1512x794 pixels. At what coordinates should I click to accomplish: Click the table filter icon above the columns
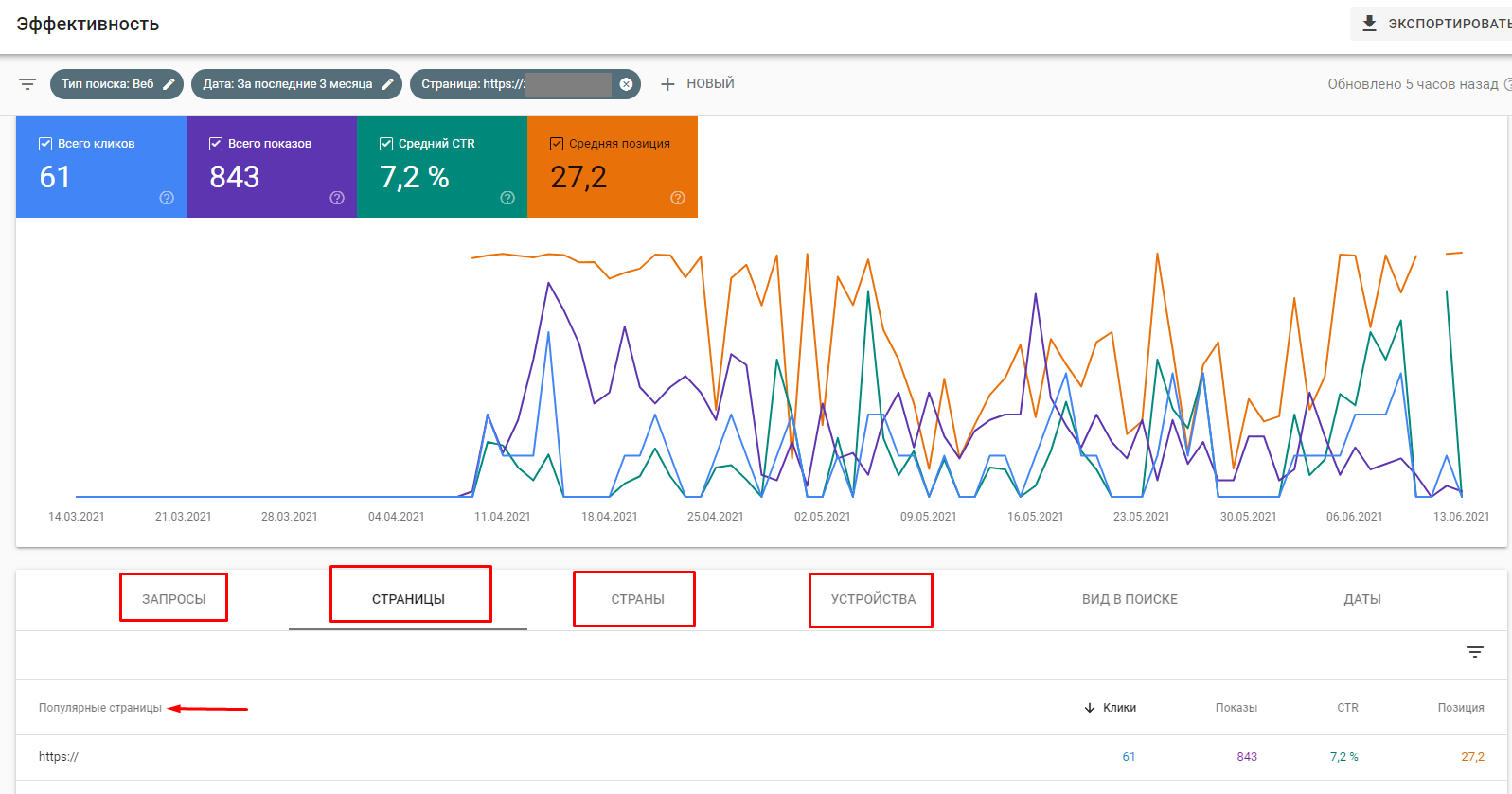point(1474,652)
